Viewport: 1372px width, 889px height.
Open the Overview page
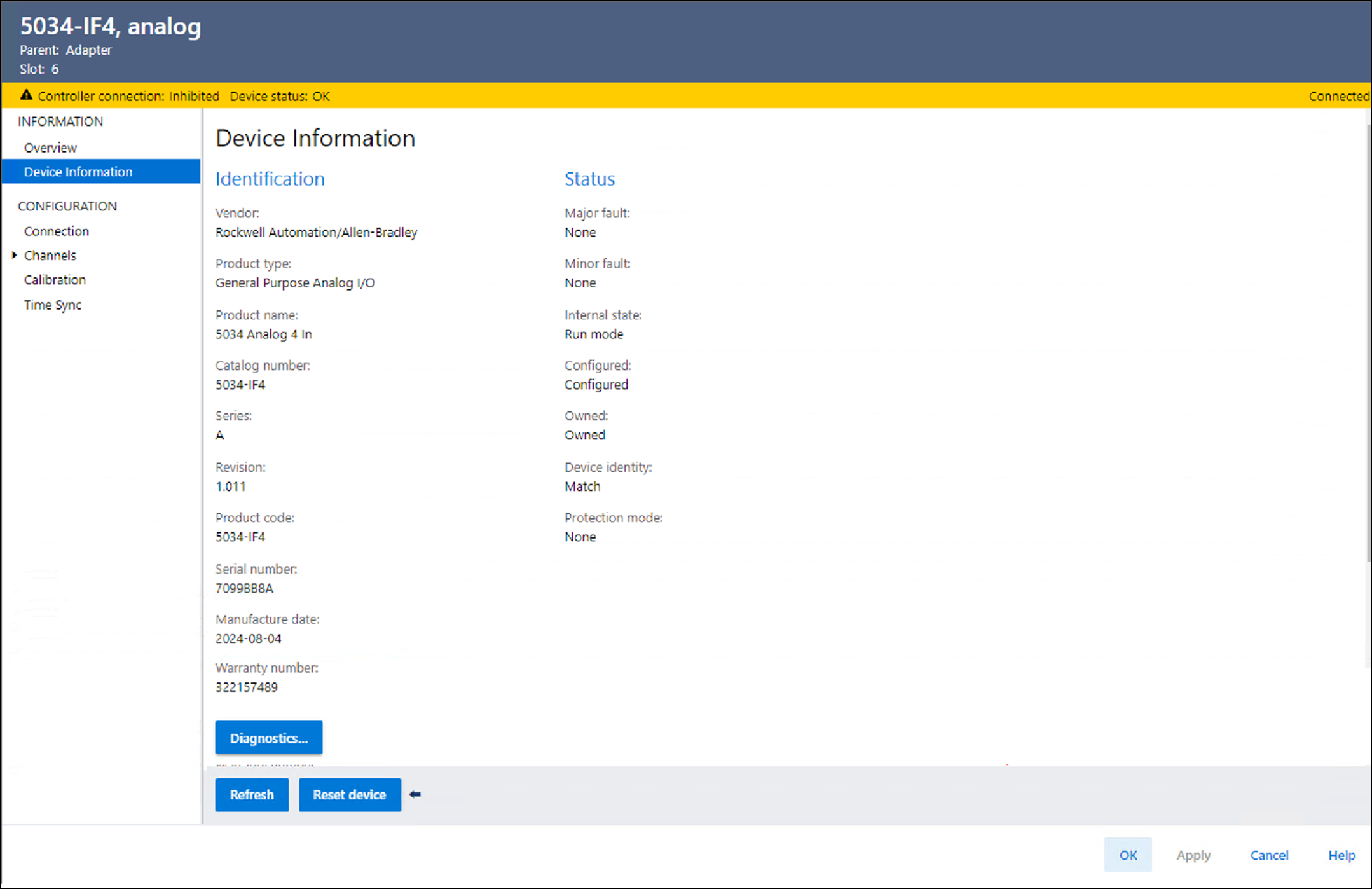click(x=50, y=148)
